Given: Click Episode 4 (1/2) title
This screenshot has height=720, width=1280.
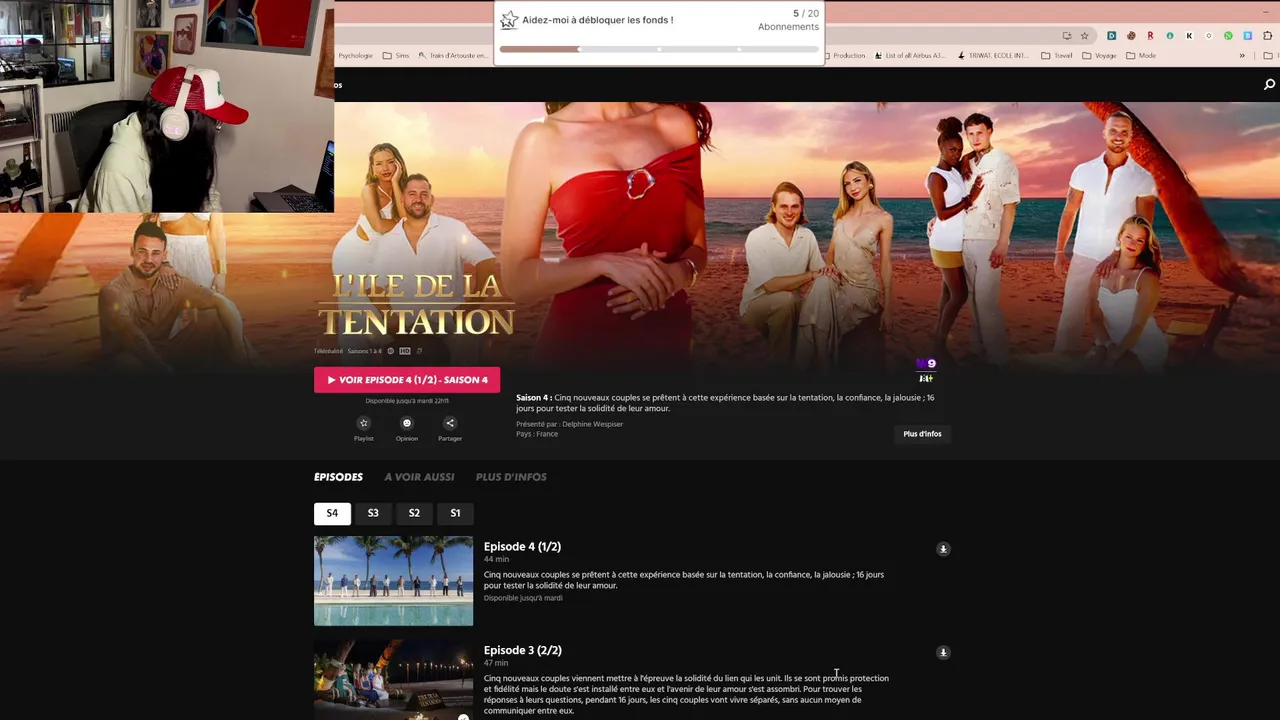Looking at the screenshot, I should point(522,547).
